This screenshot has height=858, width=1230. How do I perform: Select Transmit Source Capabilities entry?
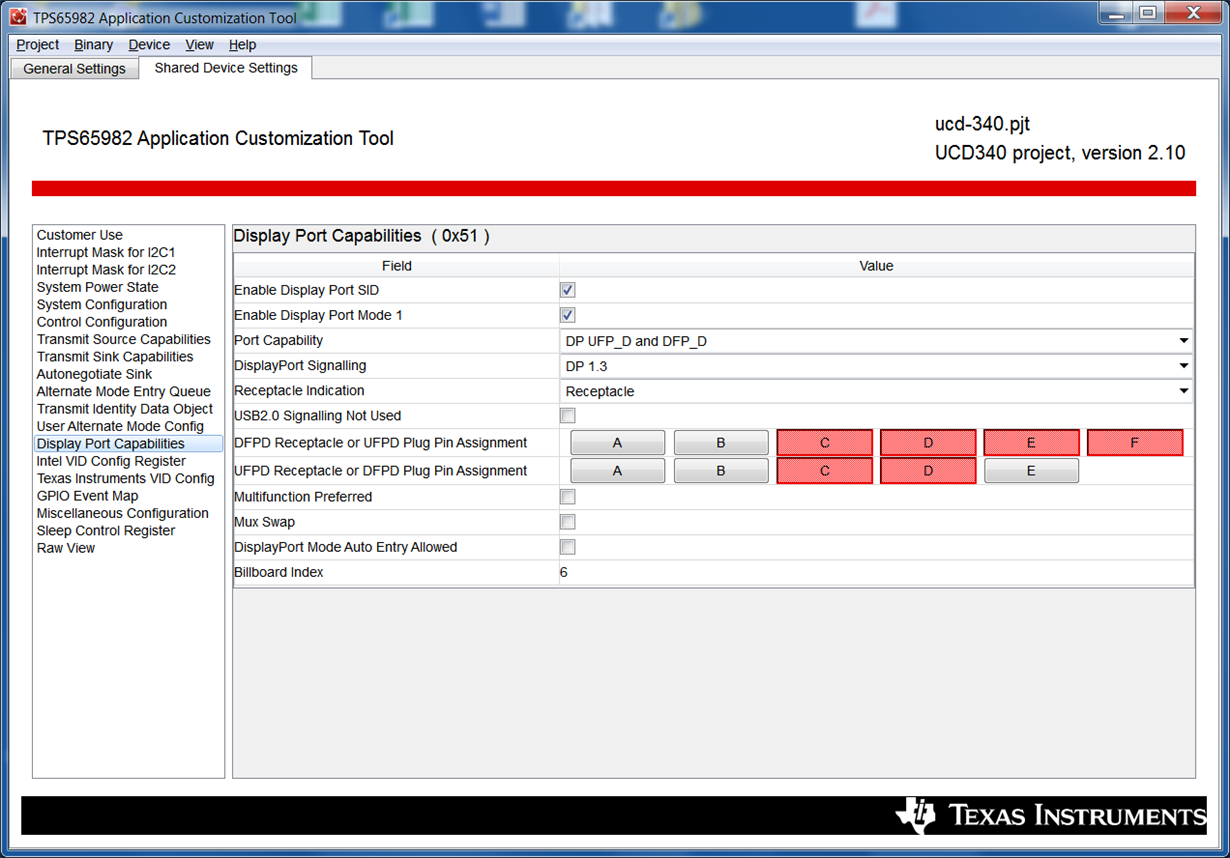(x=124, y=339)
